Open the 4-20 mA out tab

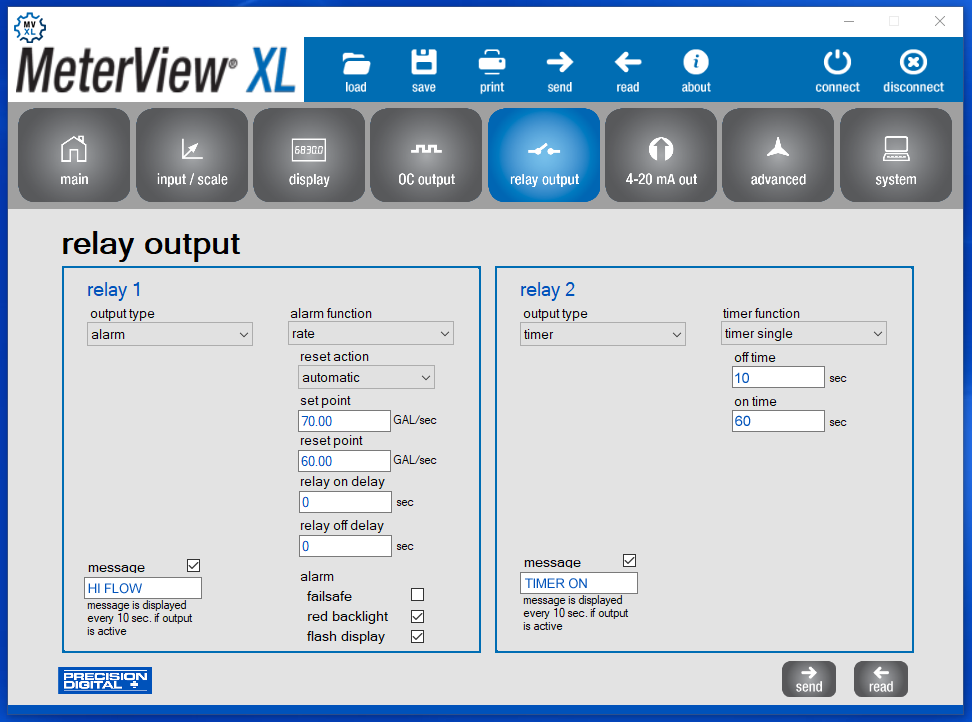tap(661, 155)
